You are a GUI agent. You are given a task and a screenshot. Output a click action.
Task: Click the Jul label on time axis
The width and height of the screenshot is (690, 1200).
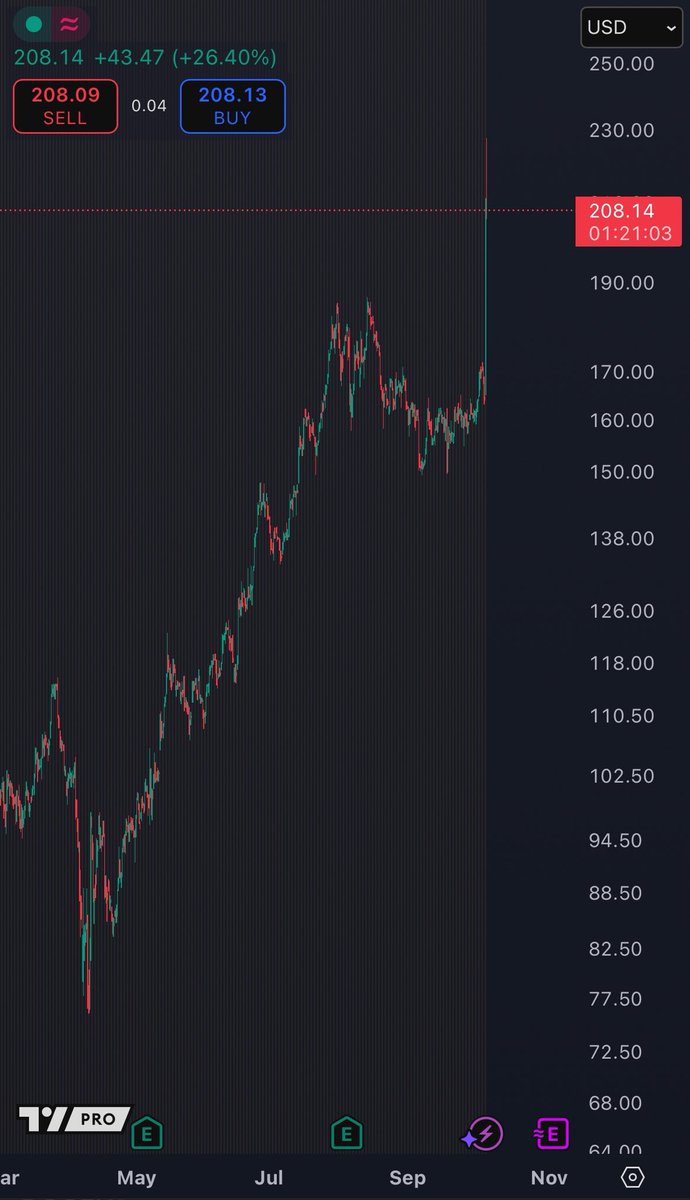pyautogui.click(x=269, y=1177)
